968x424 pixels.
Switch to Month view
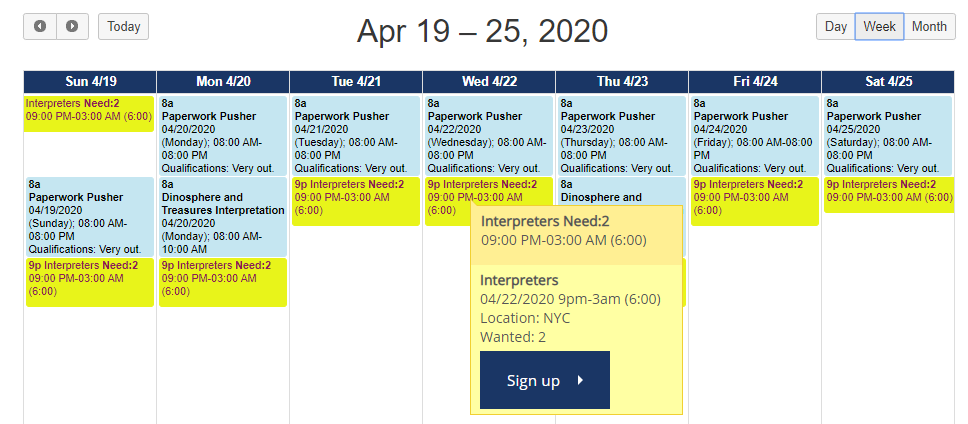click(928, 26)
